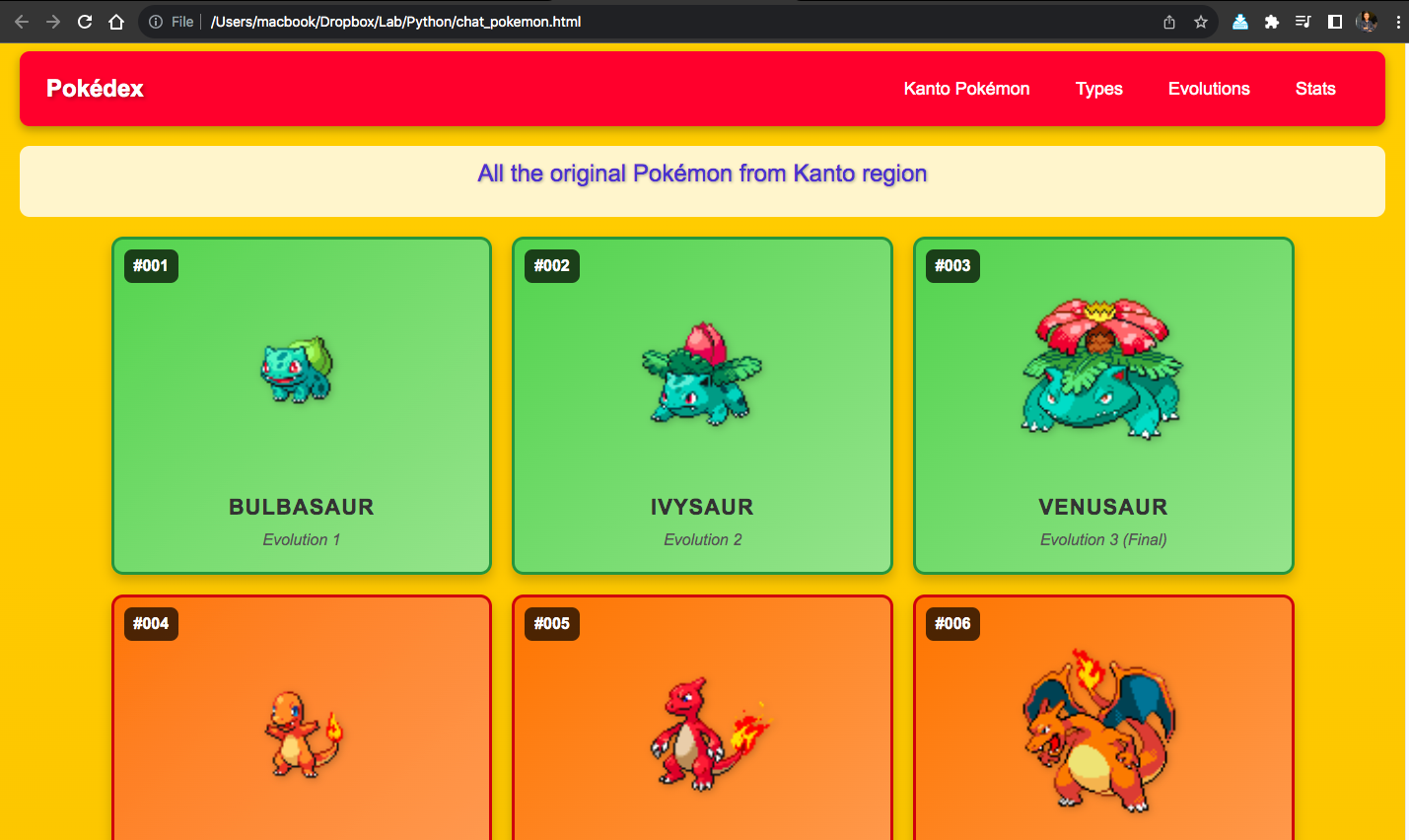Click the #002 badge on Ivysaur card

(552, 265)
